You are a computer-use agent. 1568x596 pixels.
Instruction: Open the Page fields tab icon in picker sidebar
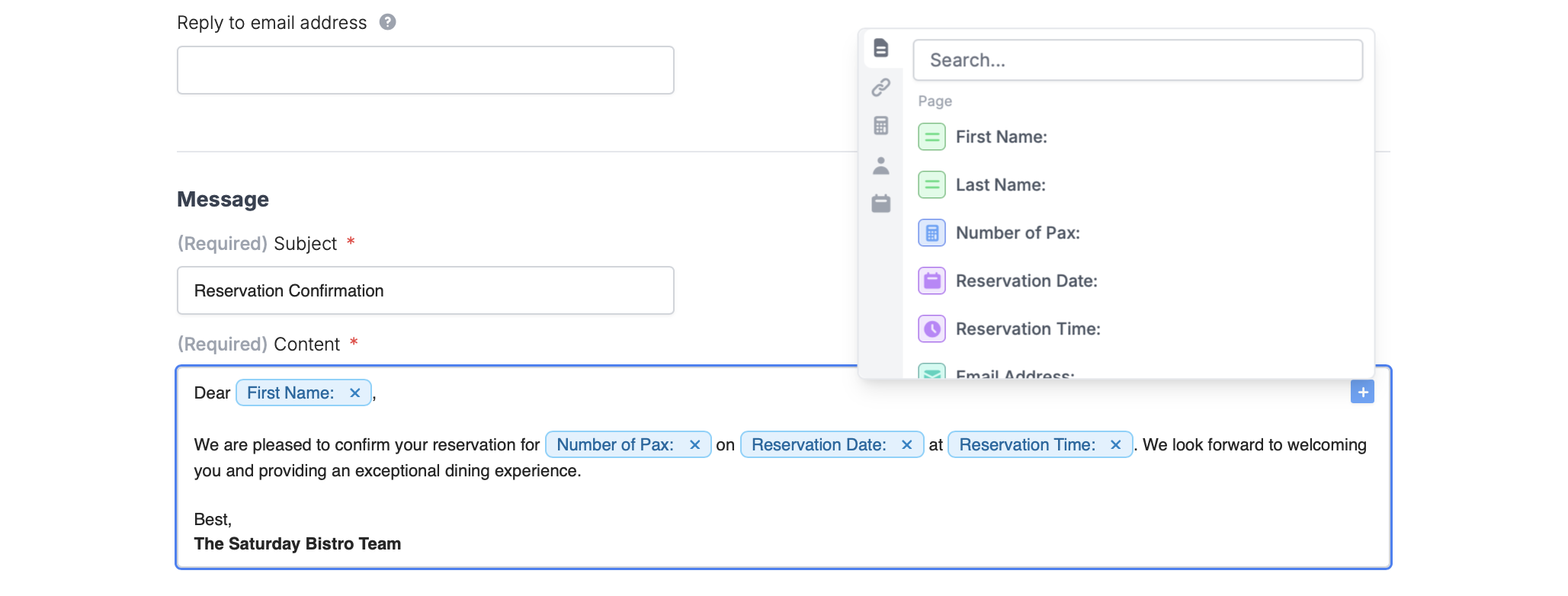tap(880, 48)
